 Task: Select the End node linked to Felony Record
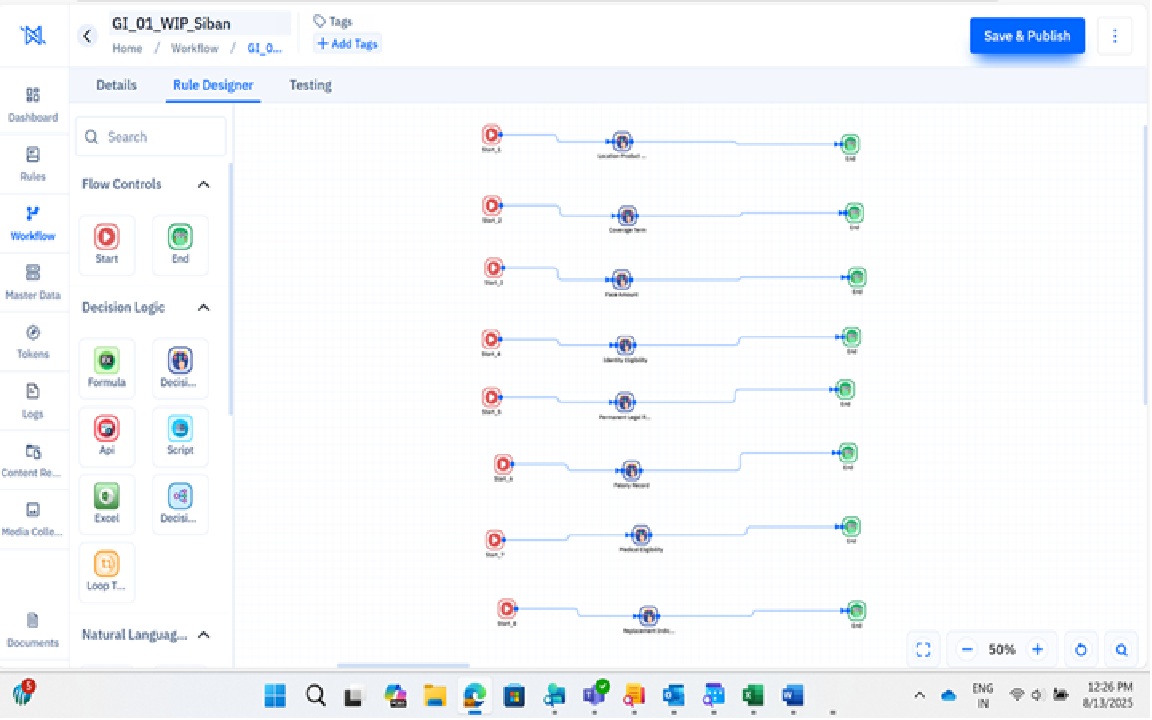tap(848, 453)
